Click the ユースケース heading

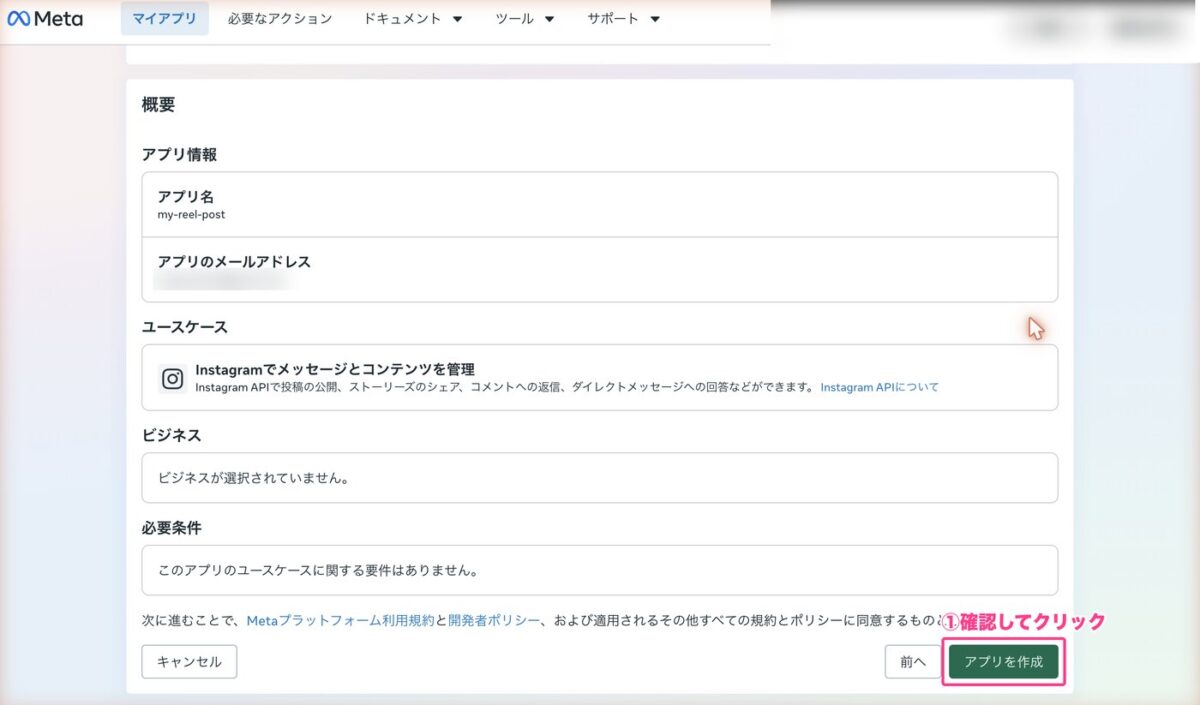click(x=184, y=327)
